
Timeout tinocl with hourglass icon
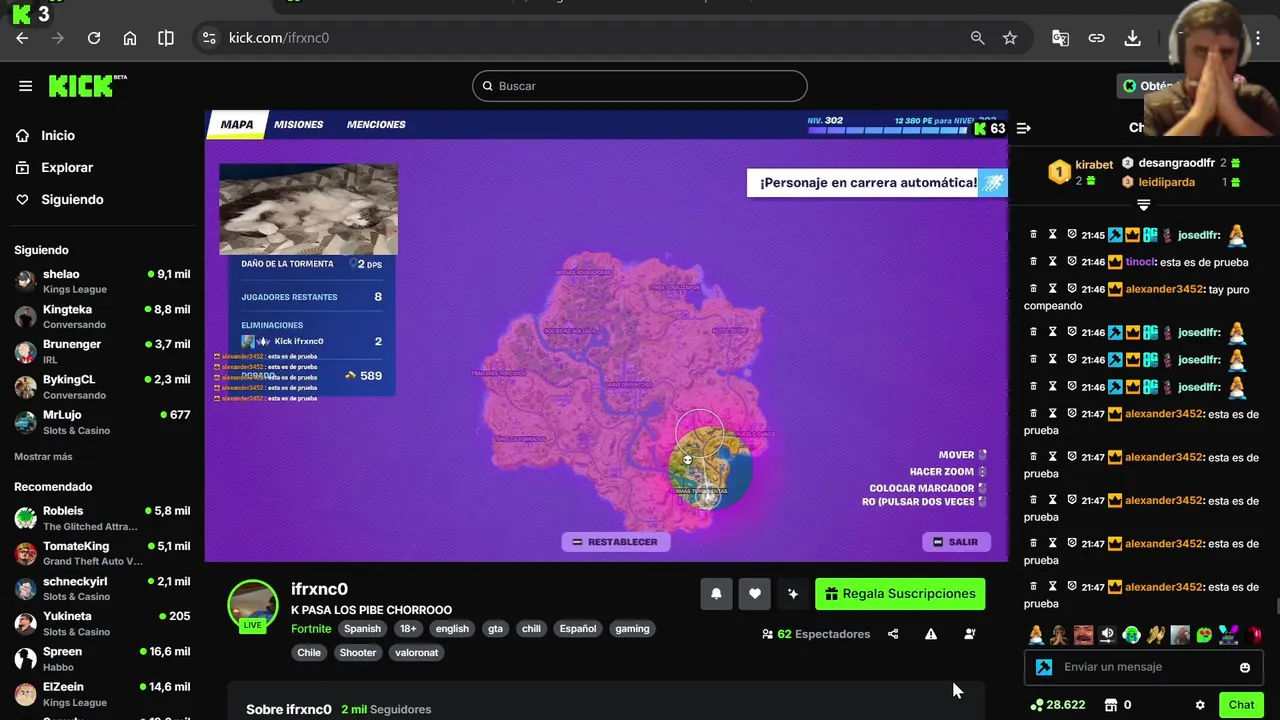click(x=1052, y=262)
